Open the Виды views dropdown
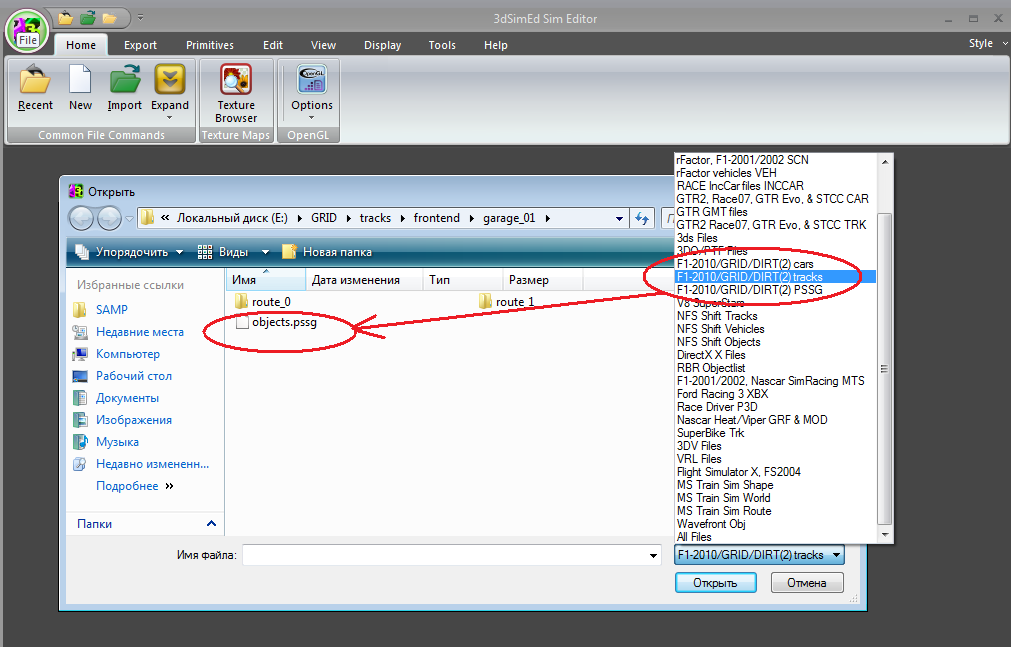Viewport: 1011px width, 647px height. [x=233, y=252]
